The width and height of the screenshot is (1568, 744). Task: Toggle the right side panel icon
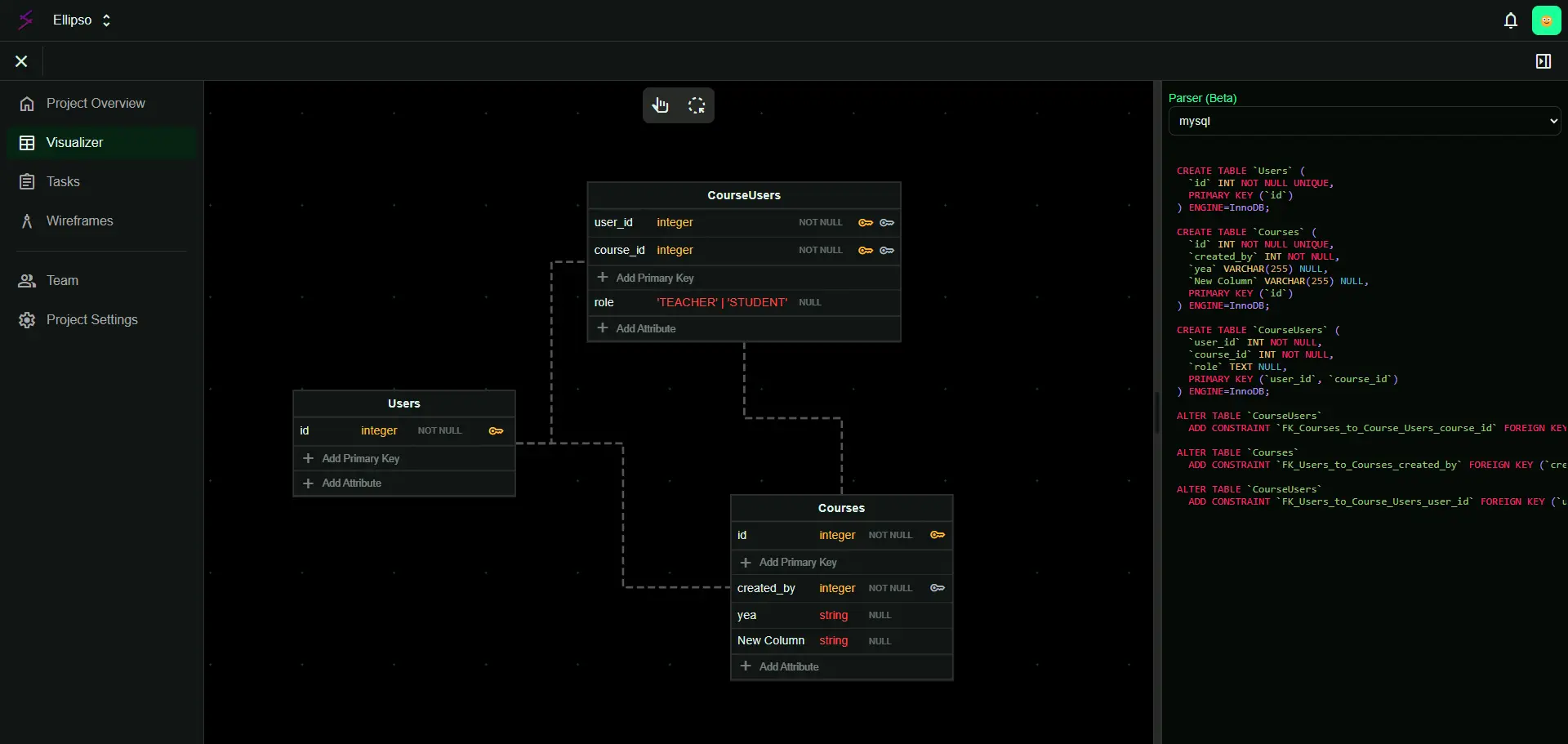click(1543, 61)
